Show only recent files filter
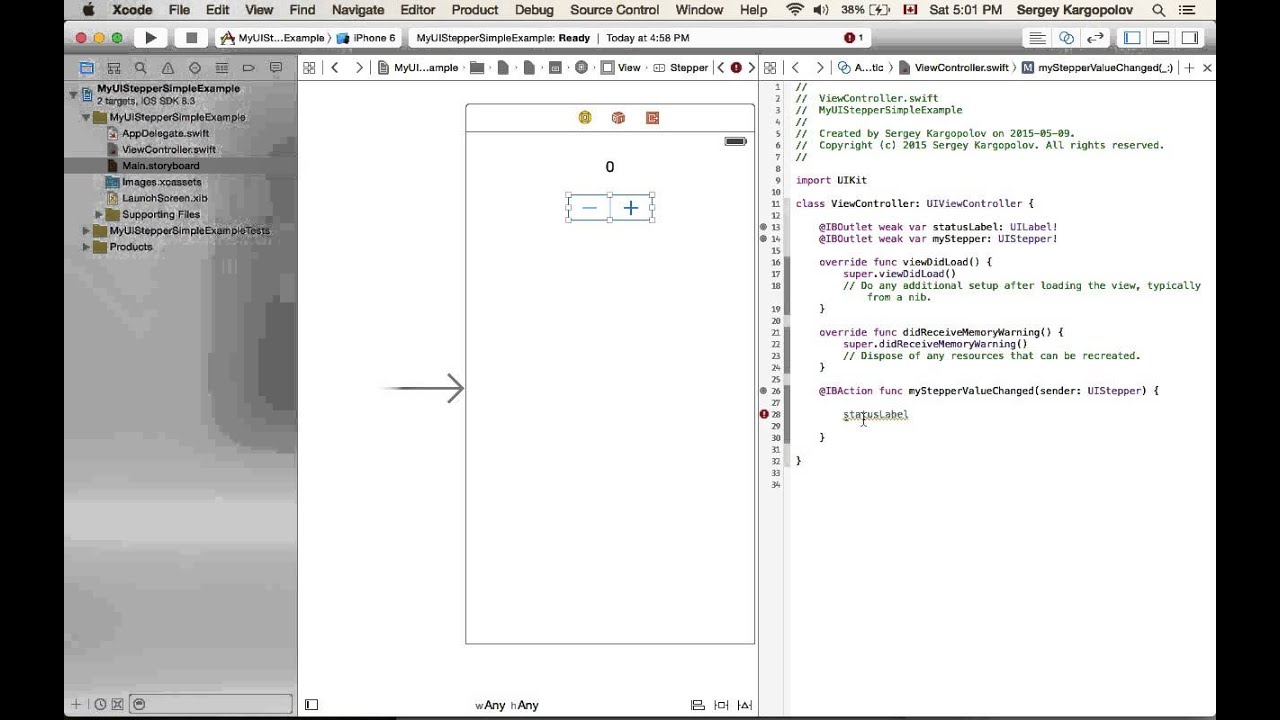The height and width of the screenshot is (720, 1280). tap(100, 705)
